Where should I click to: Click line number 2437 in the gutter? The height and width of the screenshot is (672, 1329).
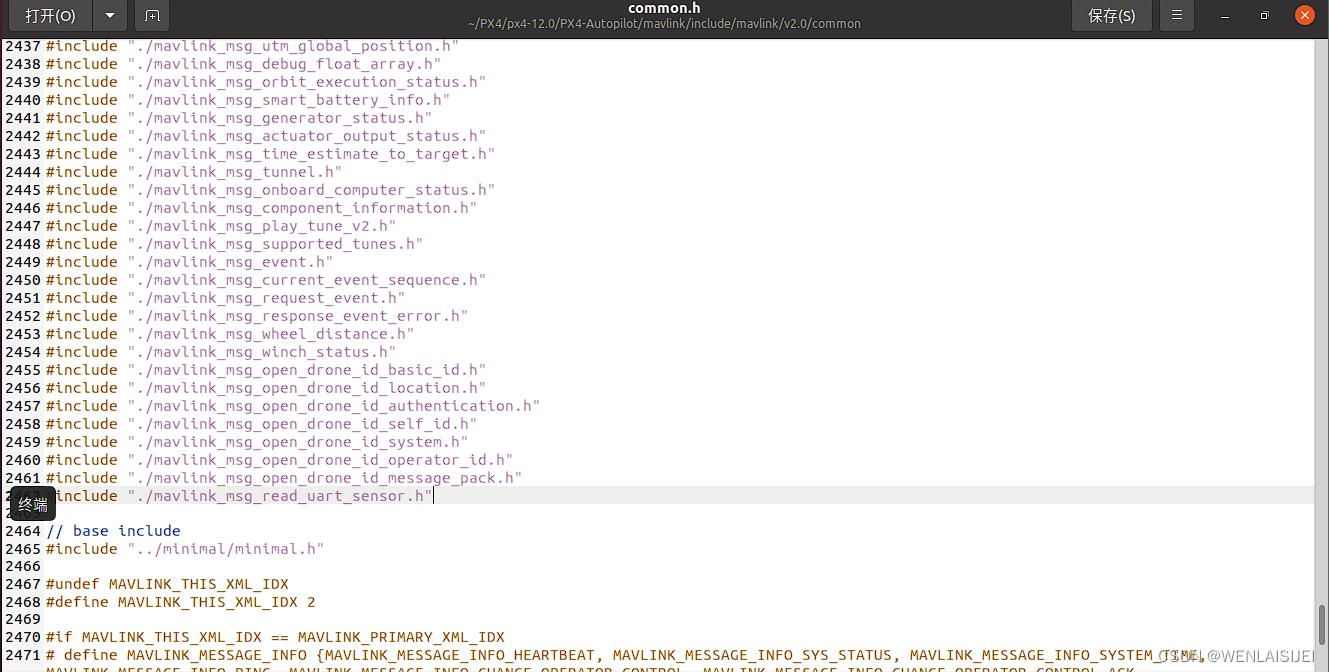(x=23, y=46)
